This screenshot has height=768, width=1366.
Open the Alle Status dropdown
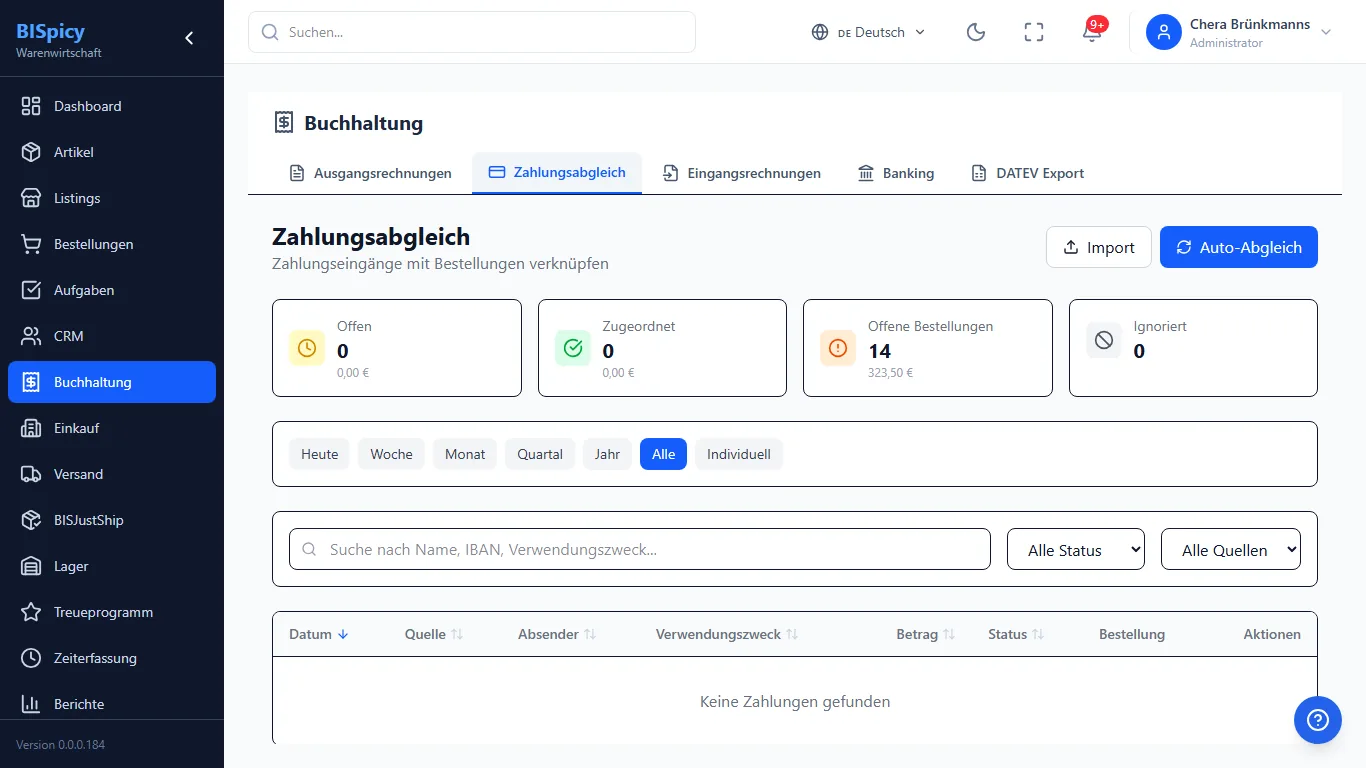(x=1076, y=549)
